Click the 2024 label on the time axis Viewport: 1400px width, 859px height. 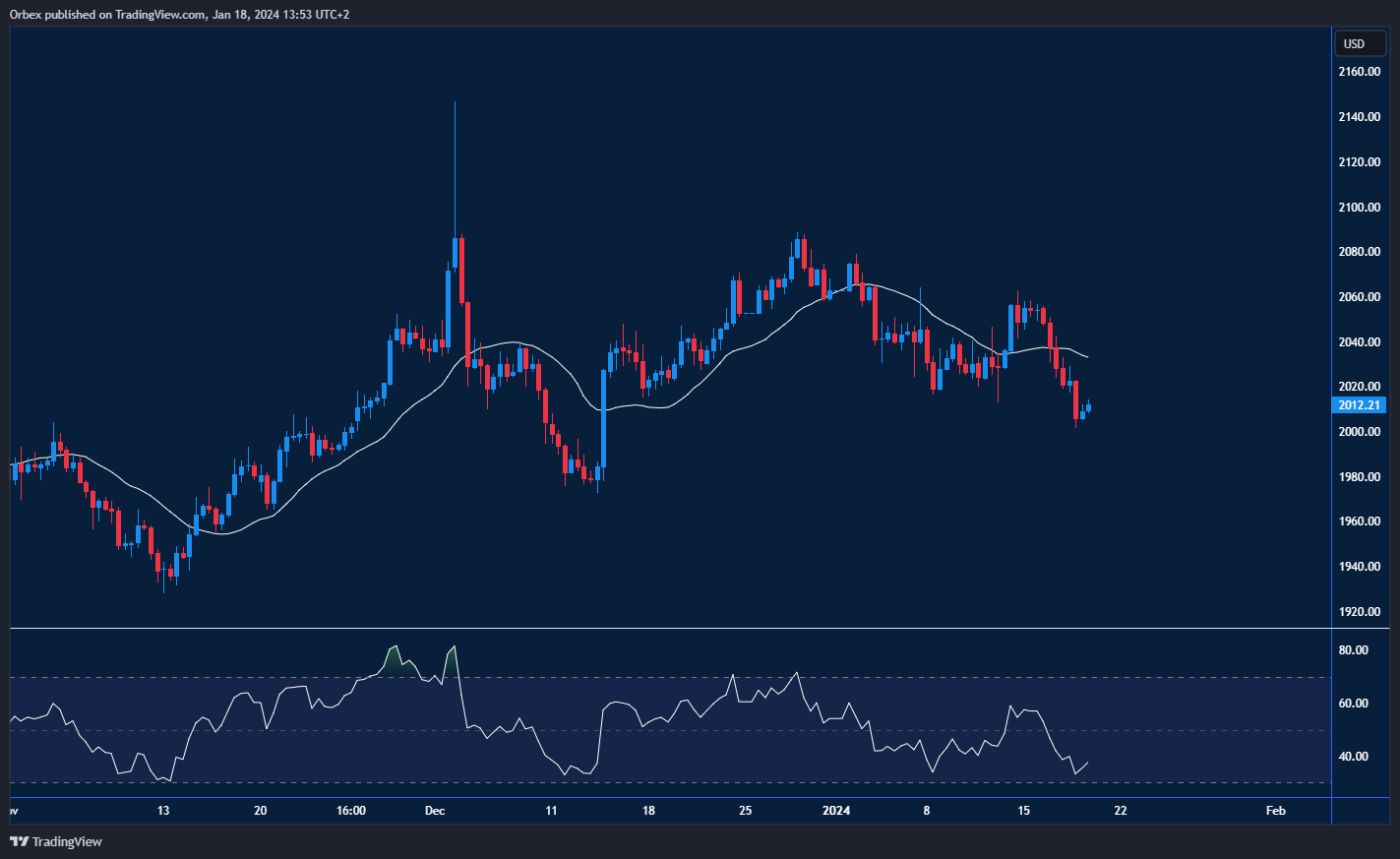point(836,811)
